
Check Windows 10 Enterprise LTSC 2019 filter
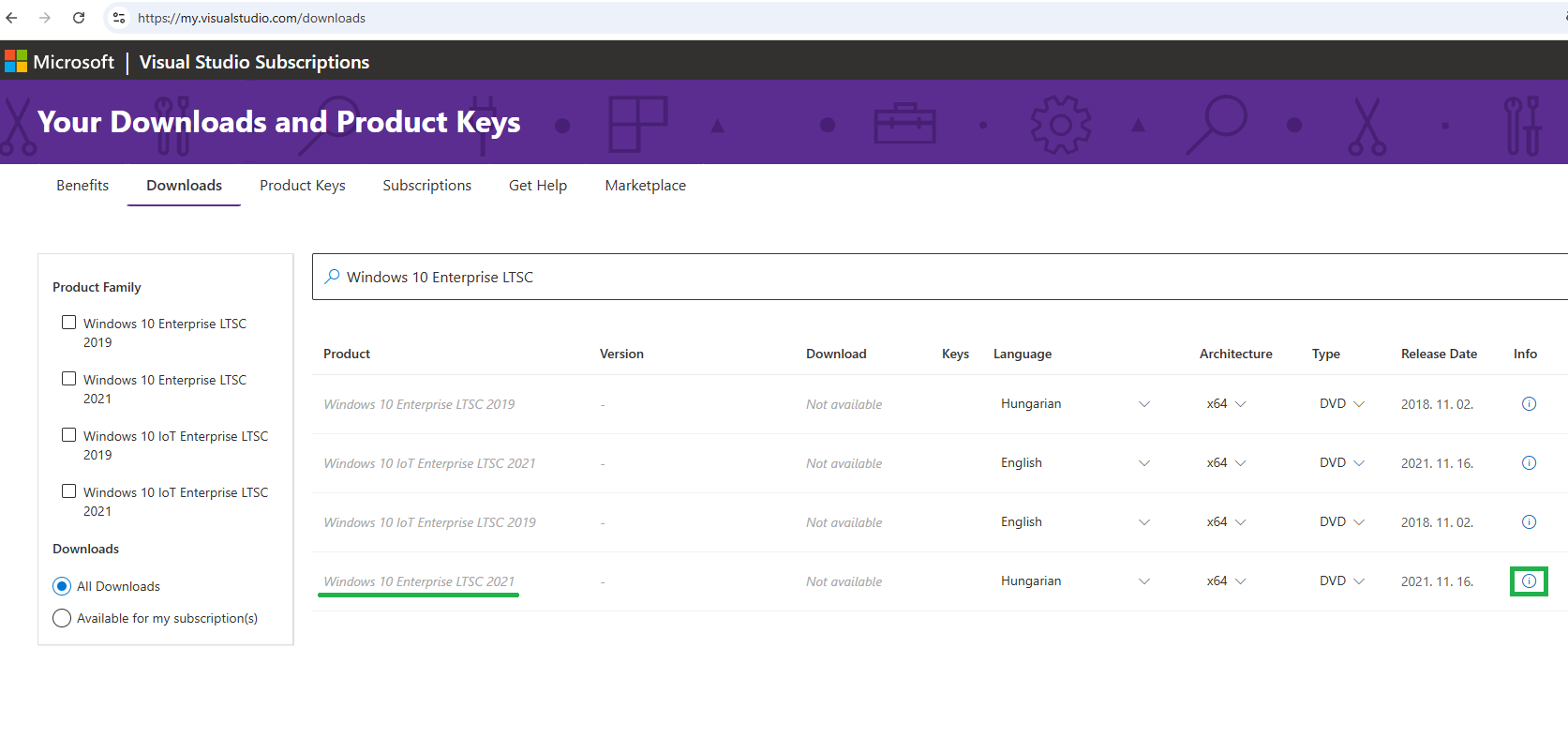(x=68, y=323)
